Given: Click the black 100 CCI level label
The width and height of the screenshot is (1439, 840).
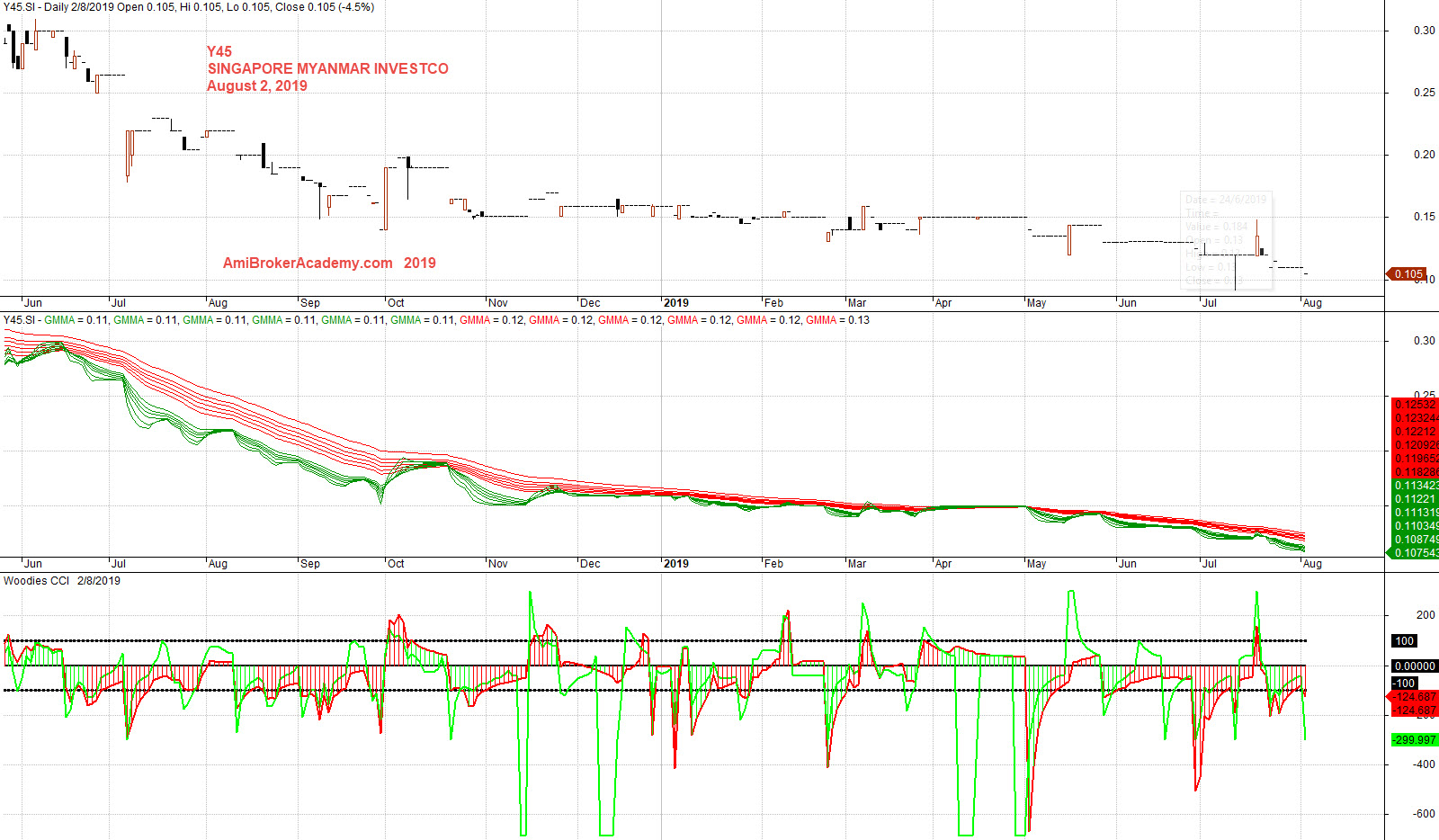Looking at the screenshot, I should (x=1405, y=641).
